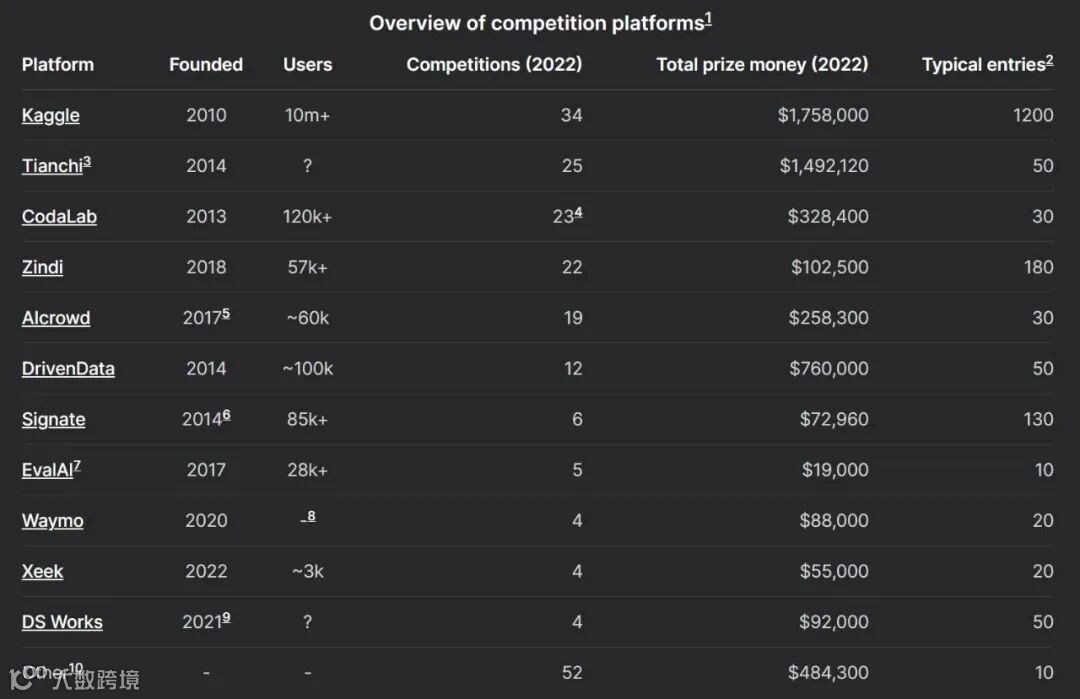
Task: Open footnote 4 on CodaLab competitions count
Action: coord(578,212)
